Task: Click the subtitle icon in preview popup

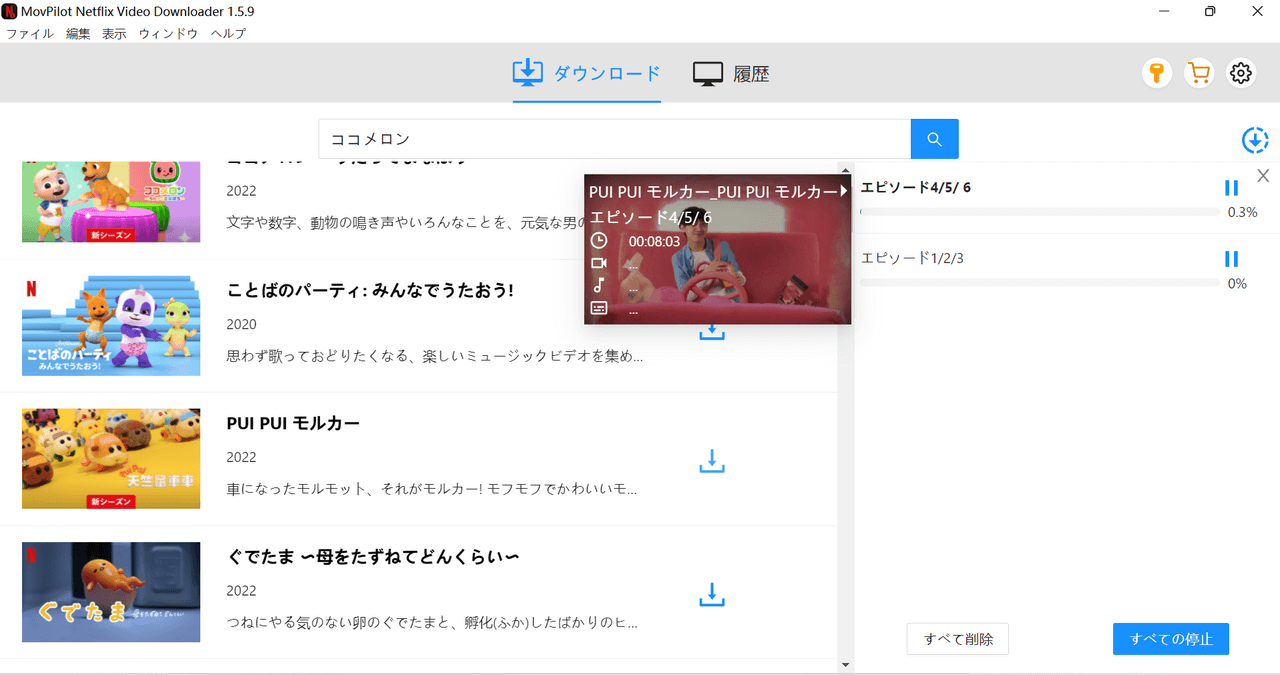Action: (x=599, y=309)
